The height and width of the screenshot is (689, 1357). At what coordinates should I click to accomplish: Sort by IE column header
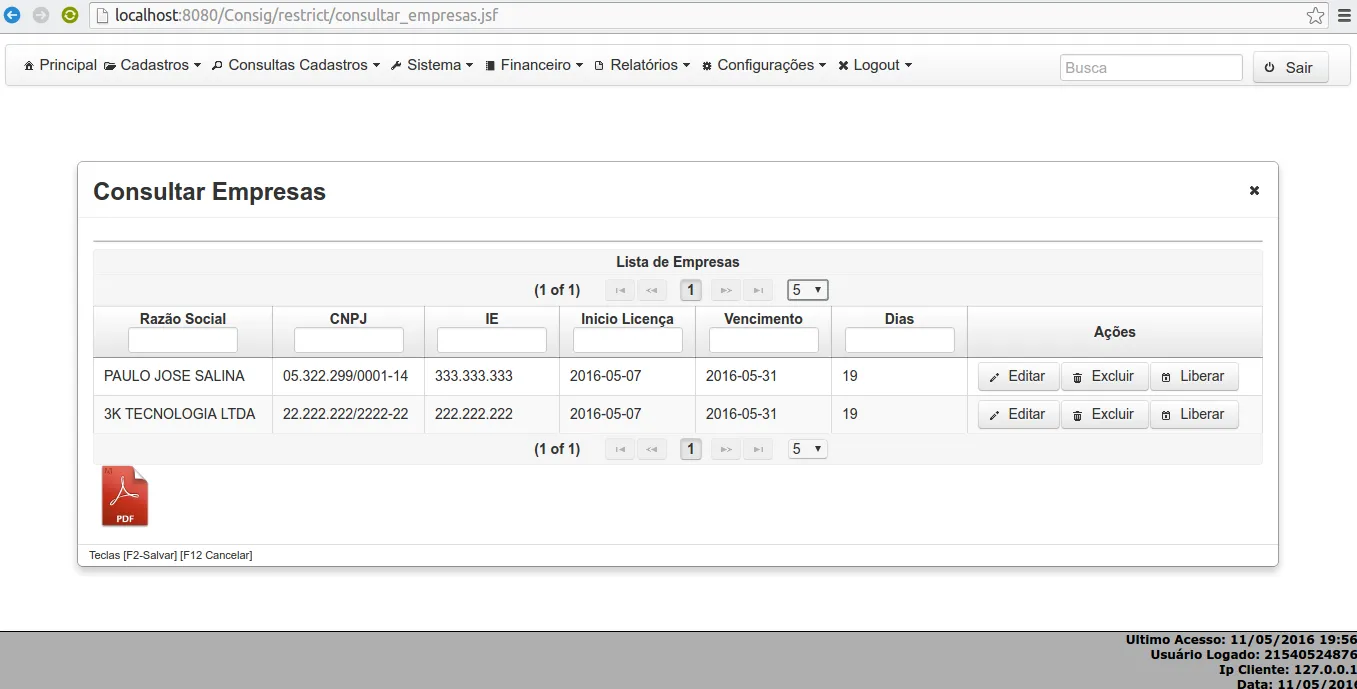pos(492,319)
